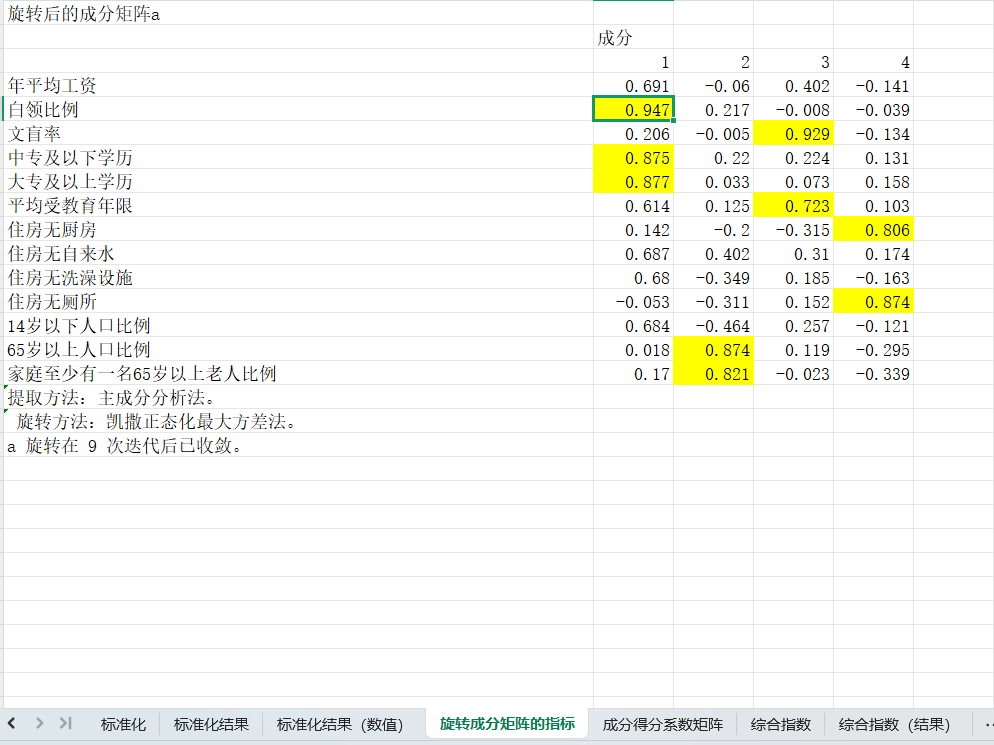The image size is (994, 745).
Task: Select cell -0.141 in 年平均工资 row
Action: (x=873, y=86)
